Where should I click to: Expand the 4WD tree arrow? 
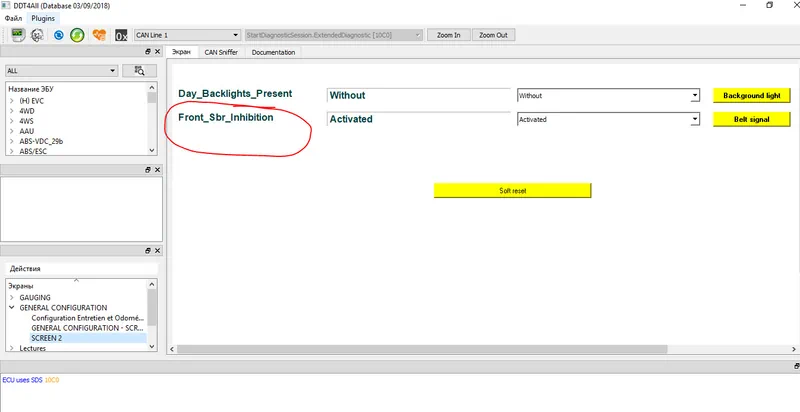[x=12, y=111]
